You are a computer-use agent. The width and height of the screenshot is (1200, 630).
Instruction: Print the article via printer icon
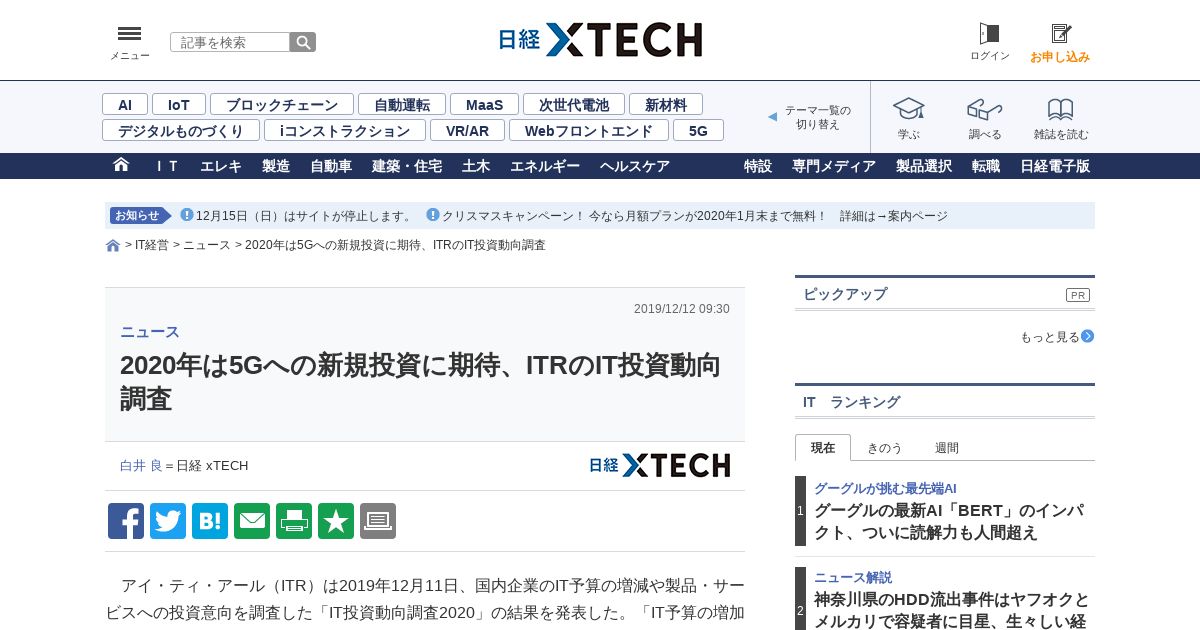(x=294, y=521)
